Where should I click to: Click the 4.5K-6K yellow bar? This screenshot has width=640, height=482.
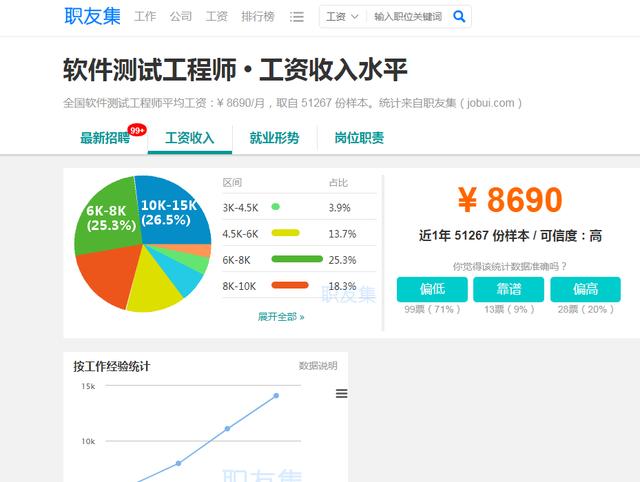pyautogui.click(x=285, y=233)
